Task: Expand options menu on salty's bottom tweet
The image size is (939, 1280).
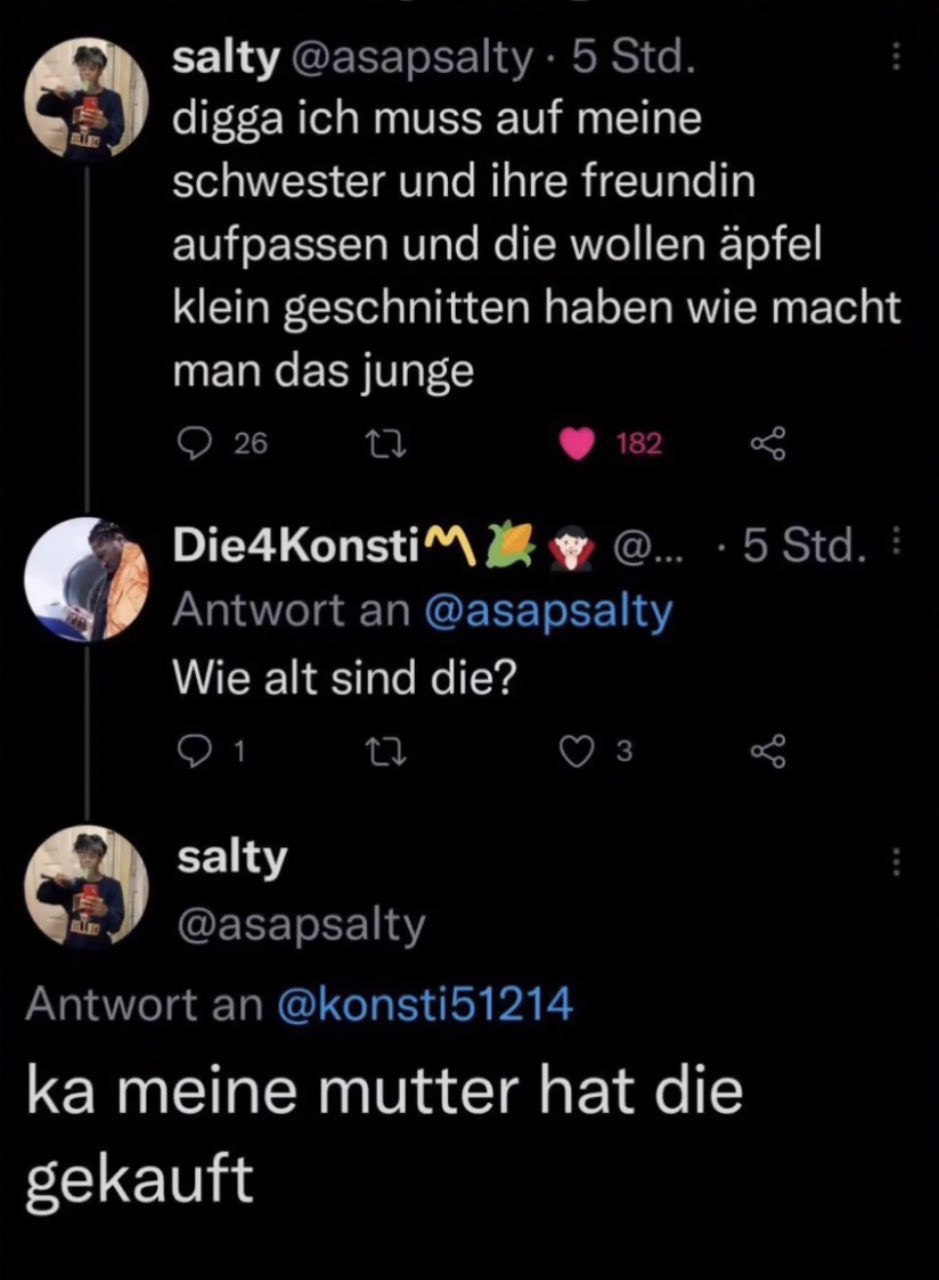Action: pyautogui.click(x=895, y=862)
